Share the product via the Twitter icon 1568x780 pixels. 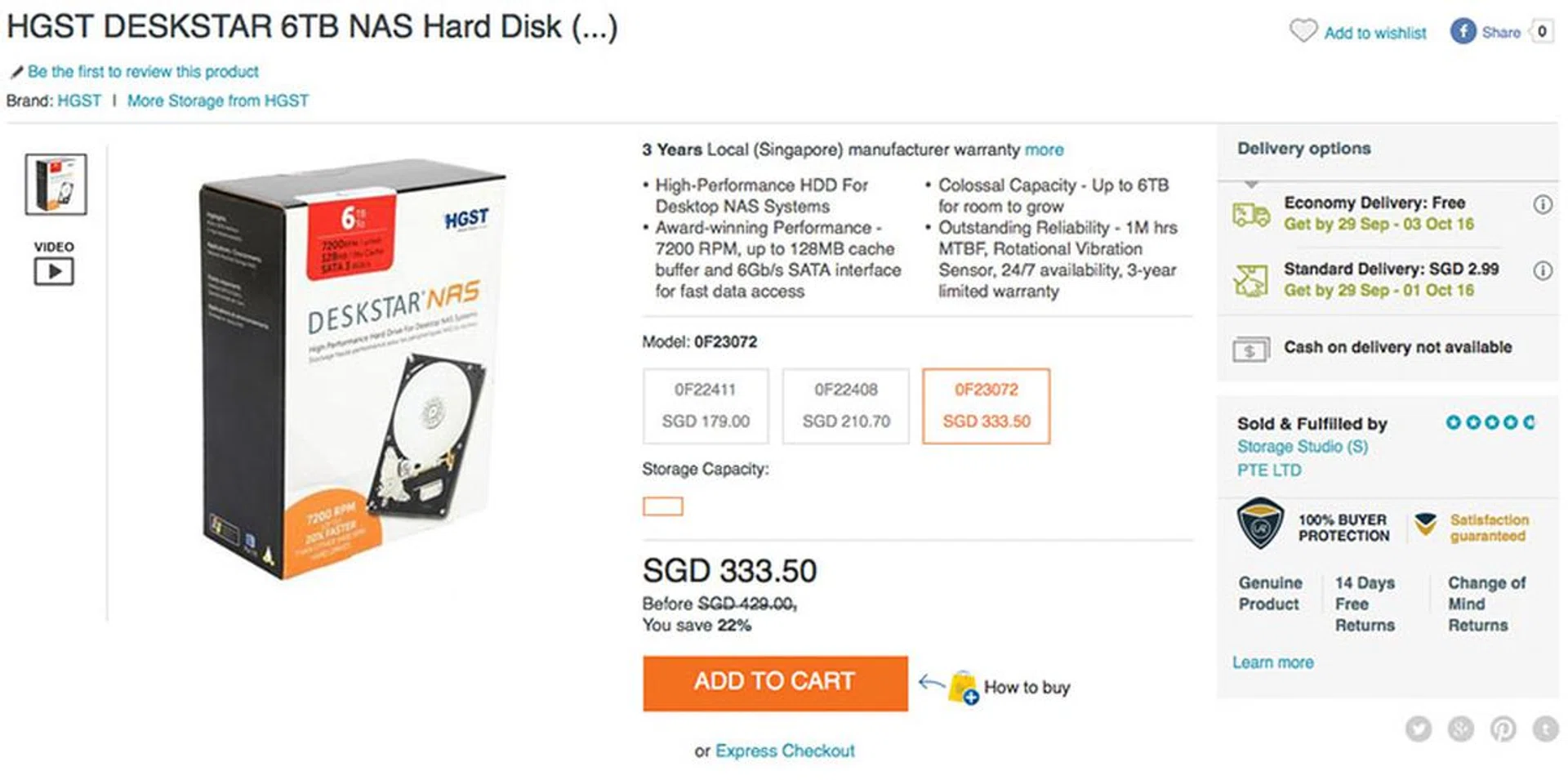point(1419,728)
